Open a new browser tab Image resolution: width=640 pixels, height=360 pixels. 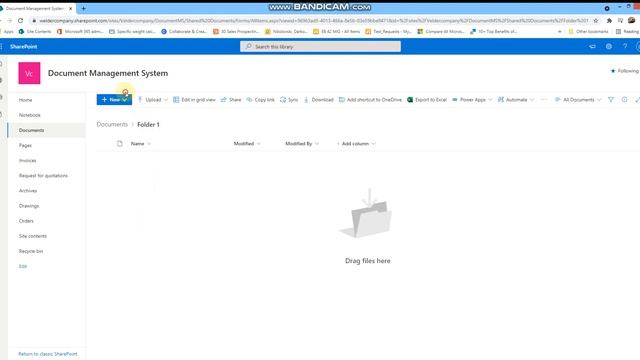83,8
